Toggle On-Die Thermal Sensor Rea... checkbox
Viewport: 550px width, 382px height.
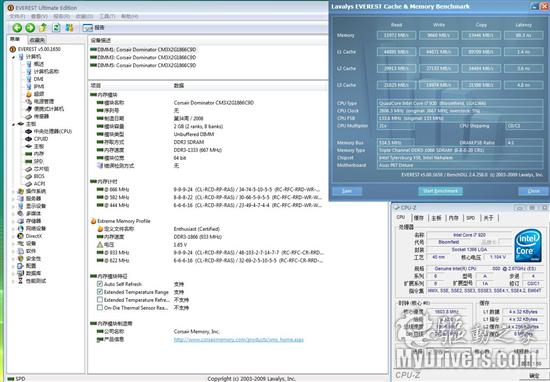click(x=100, y=308)
